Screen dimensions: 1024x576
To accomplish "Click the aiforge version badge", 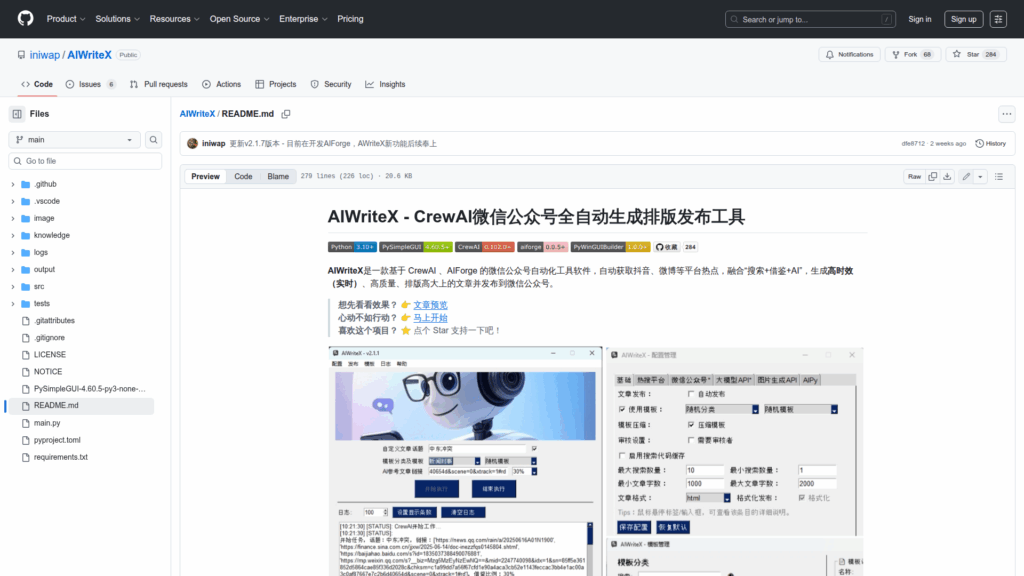I will [543, 247].
